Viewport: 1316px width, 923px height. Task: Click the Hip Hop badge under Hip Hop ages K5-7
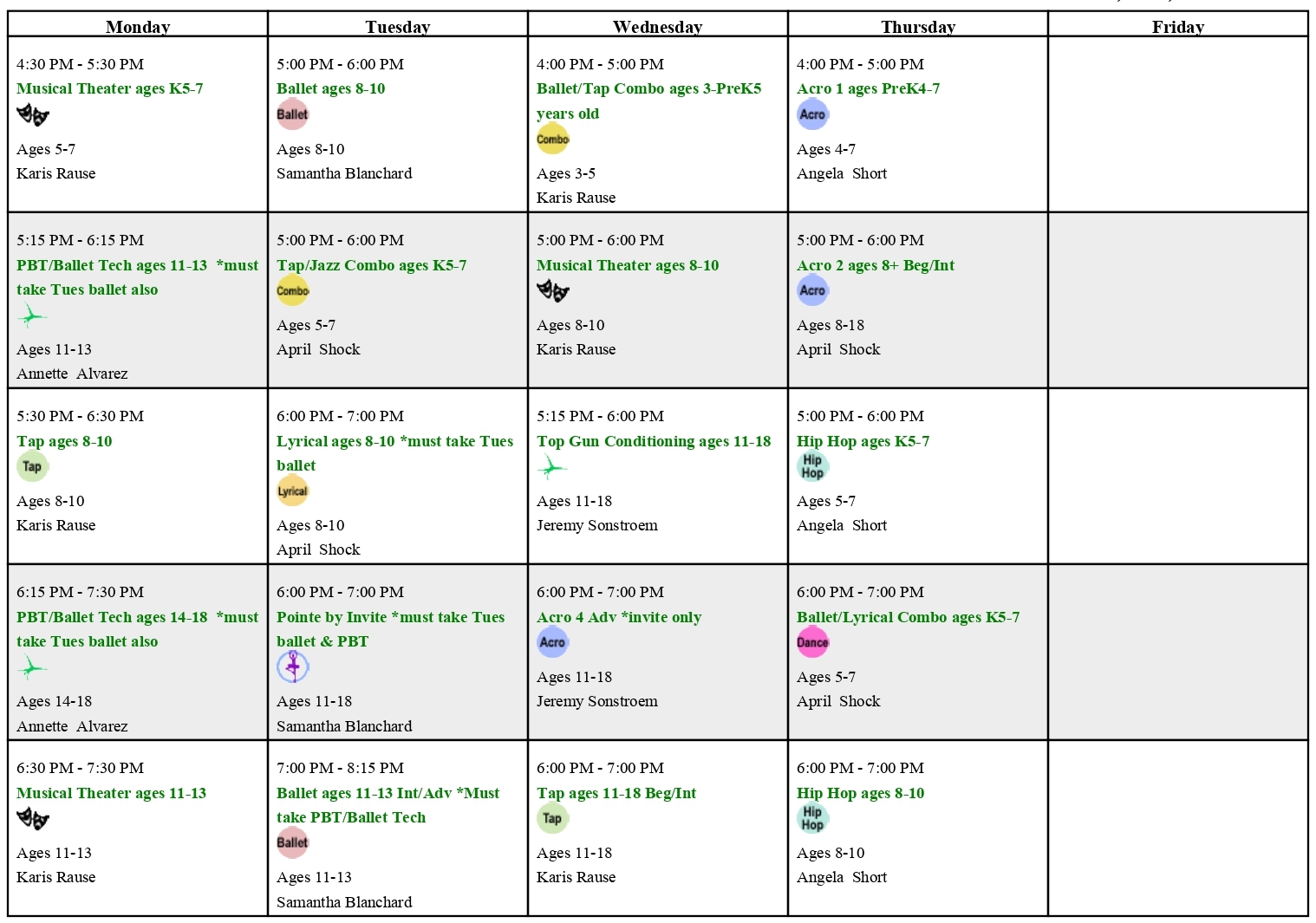click(x=812, y=466)
